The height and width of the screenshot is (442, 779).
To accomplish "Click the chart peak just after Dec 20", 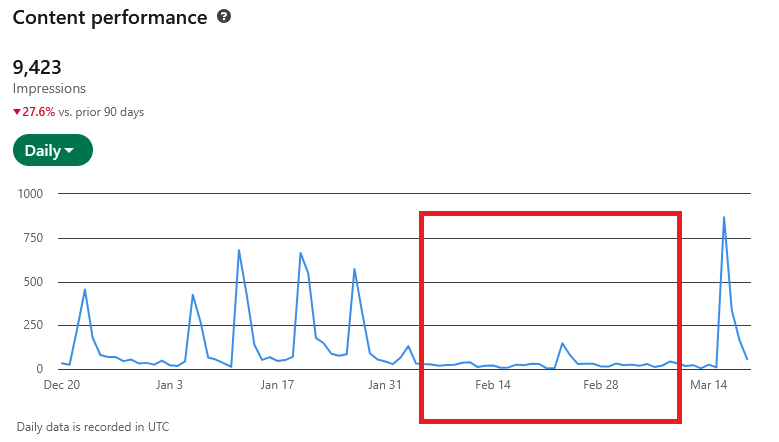I will coord(85,290).
